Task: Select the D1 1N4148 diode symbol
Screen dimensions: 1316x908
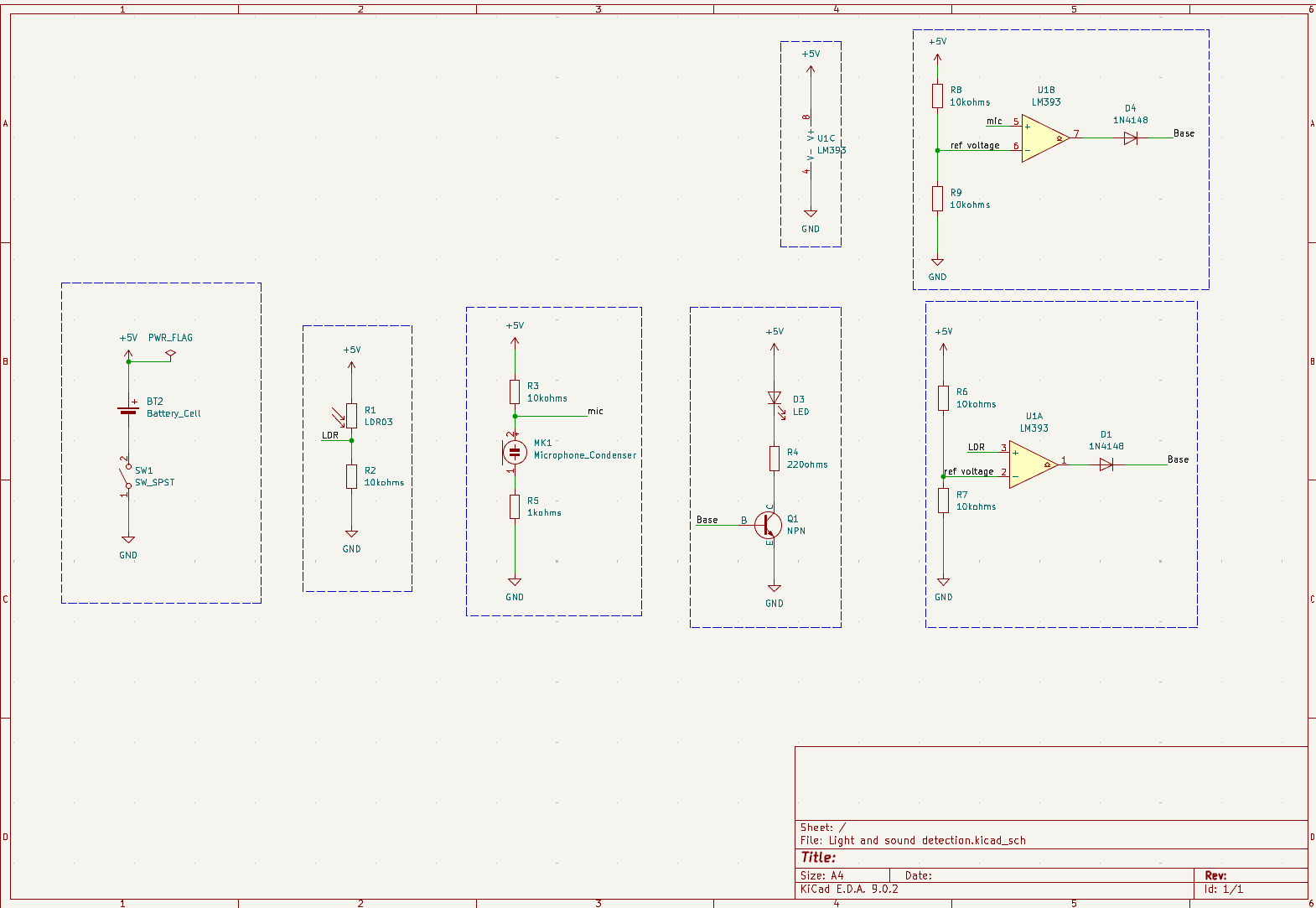Action: point(1106,464)
